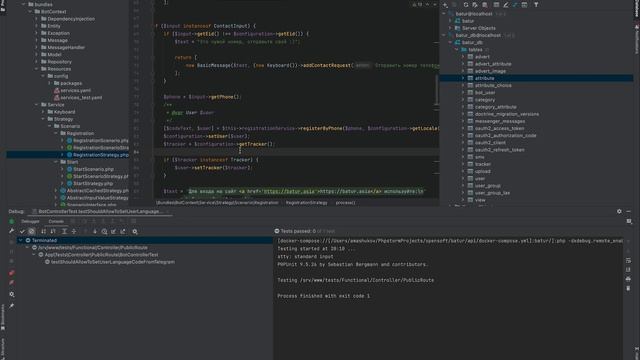This screenshot has height=360, width=640.
Task: Expand the advert table node
Action: tap(463, 57)
